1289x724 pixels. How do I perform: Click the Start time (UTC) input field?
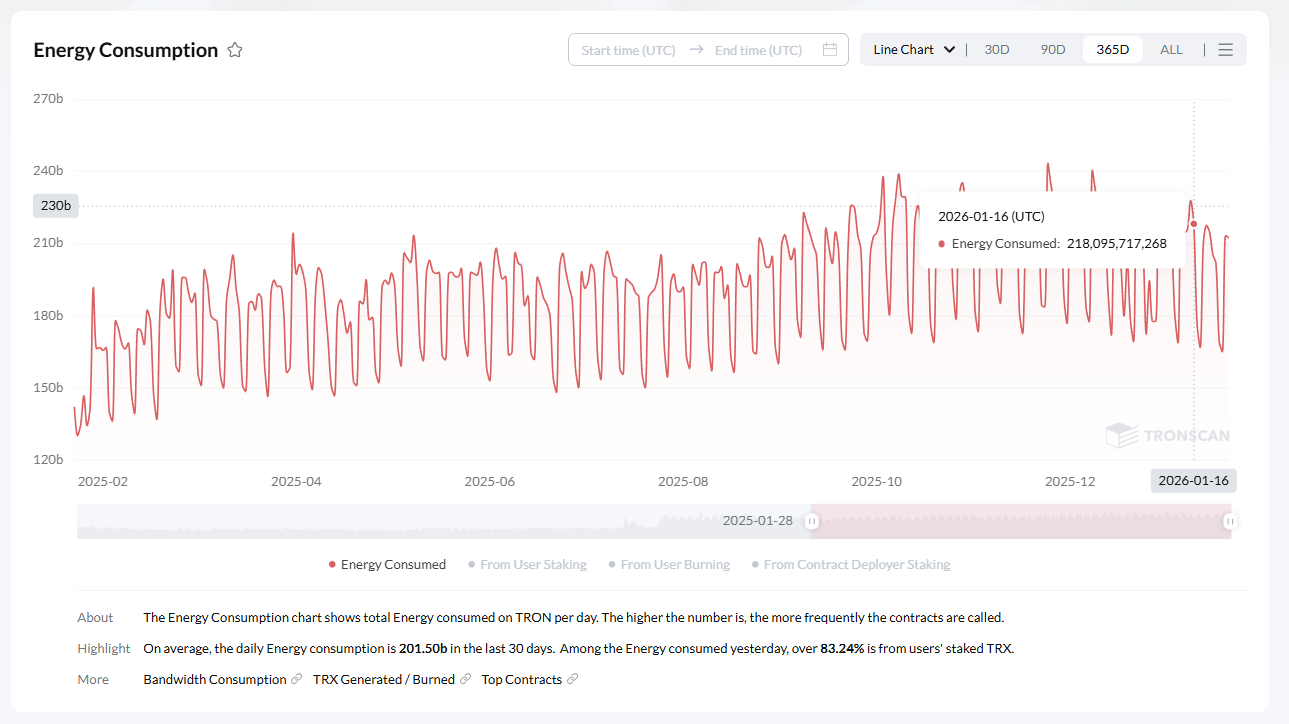pos(628,50)
